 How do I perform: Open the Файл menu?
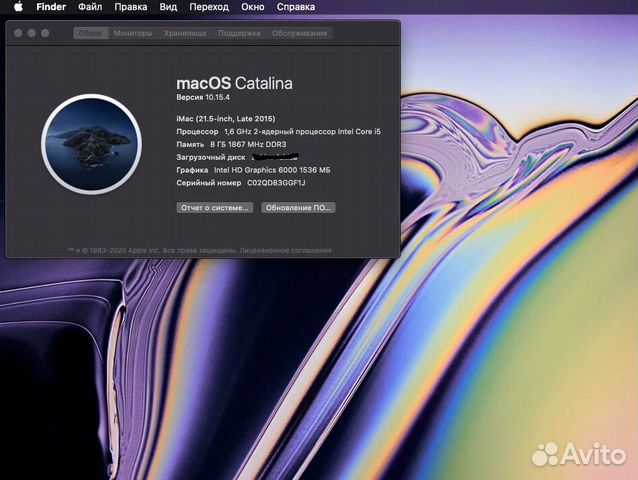click(x=90, y=7)
